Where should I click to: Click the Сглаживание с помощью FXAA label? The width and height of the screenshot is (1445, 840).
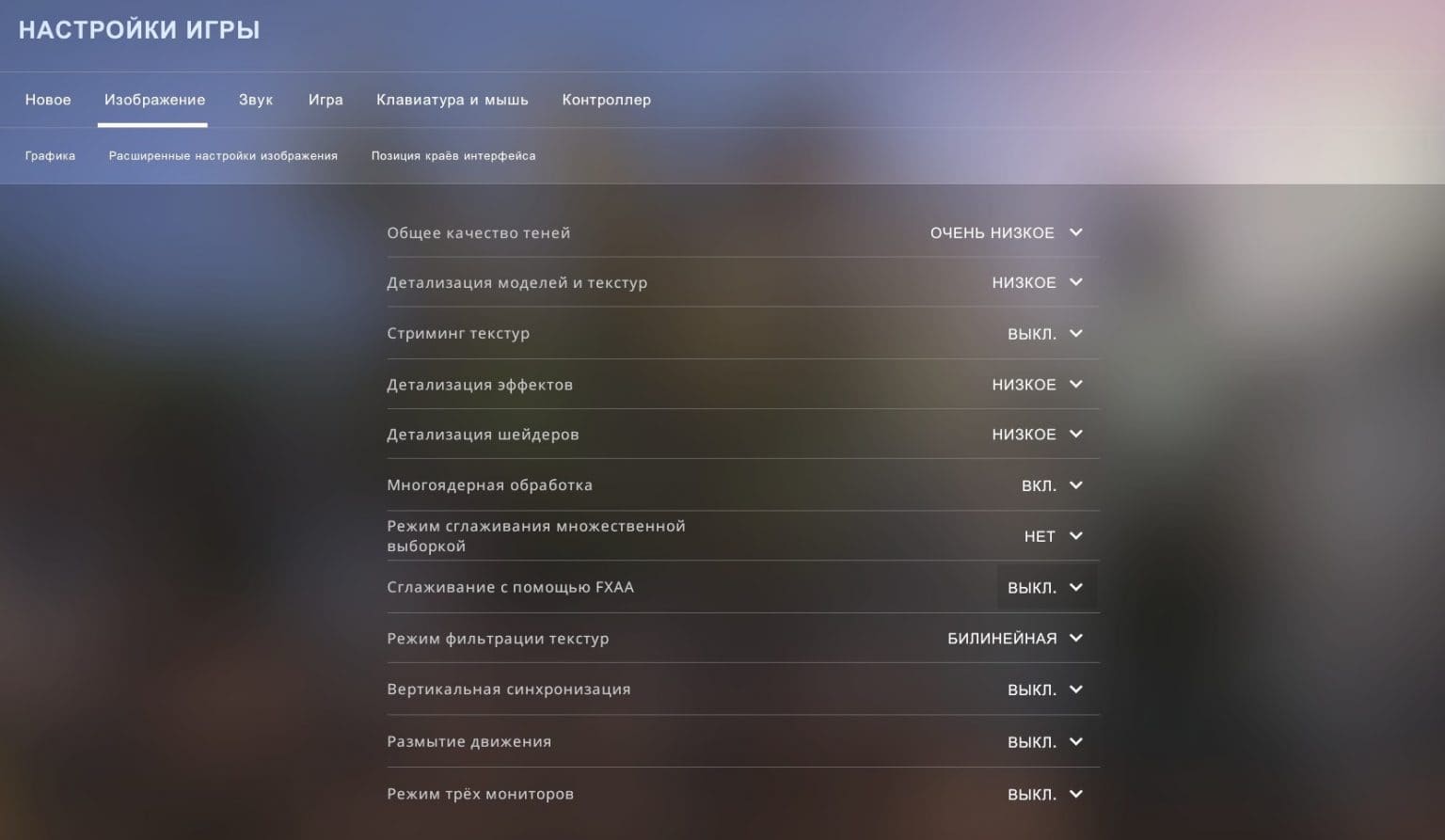click(x=511, y=587)
